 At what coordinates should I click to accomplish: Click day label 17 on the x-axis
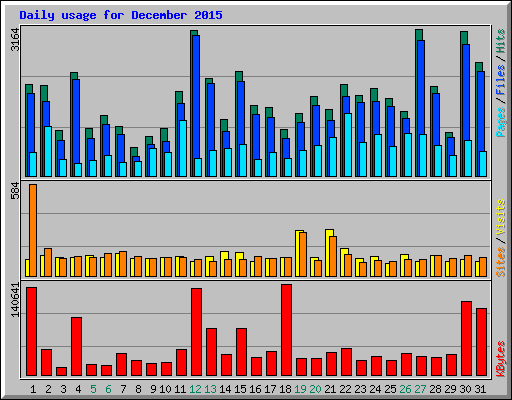(270, 389)
